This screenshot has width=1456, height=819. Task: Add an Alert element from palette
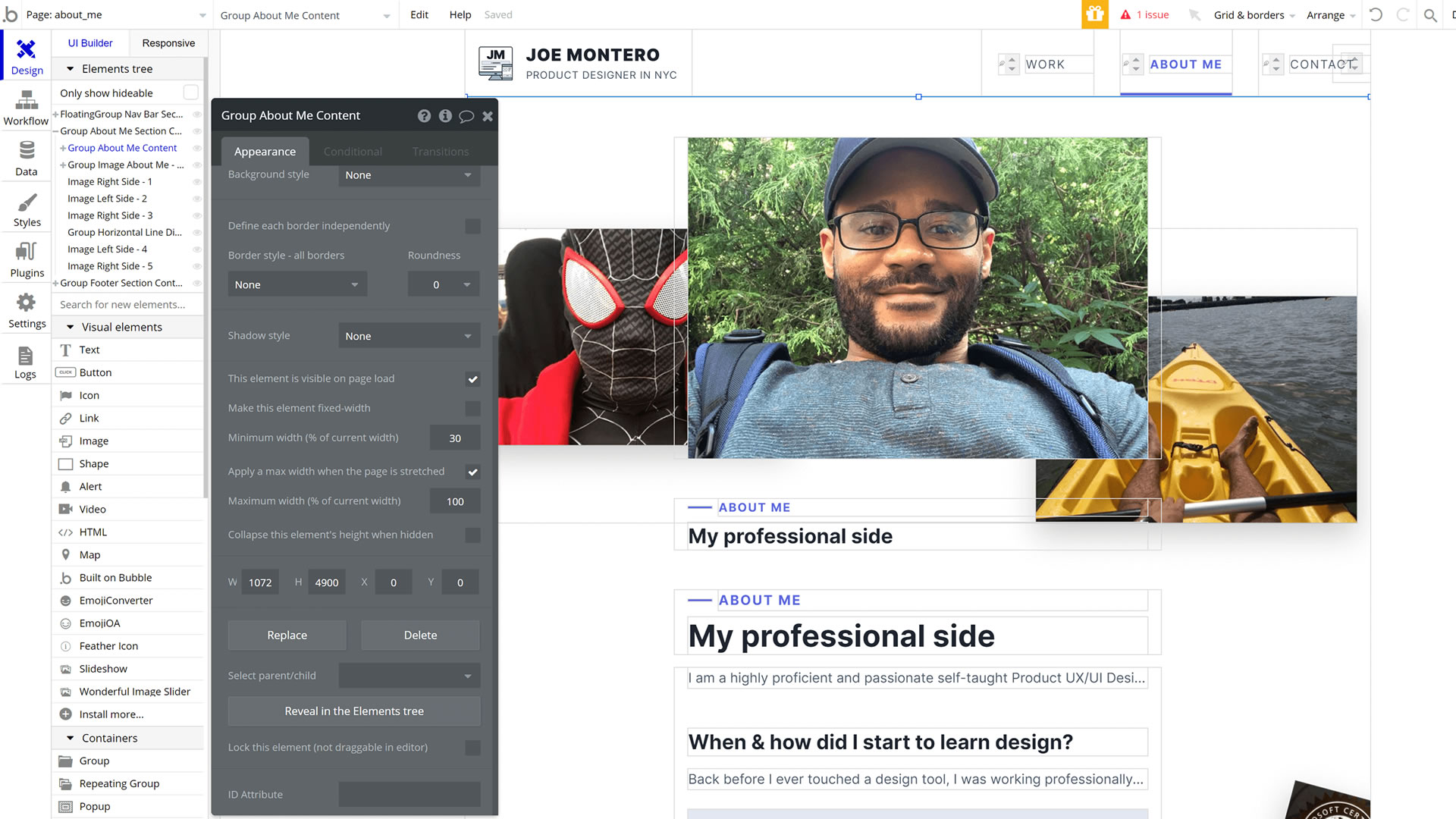(128, 486)
